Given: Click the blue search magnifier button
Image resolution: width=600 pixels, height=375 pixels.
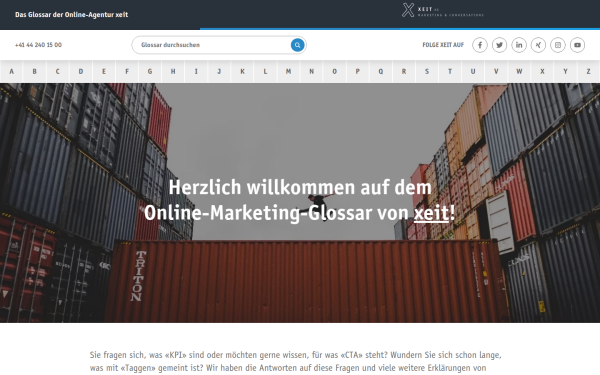Looking at the screenshot, I should coord(297,45).
